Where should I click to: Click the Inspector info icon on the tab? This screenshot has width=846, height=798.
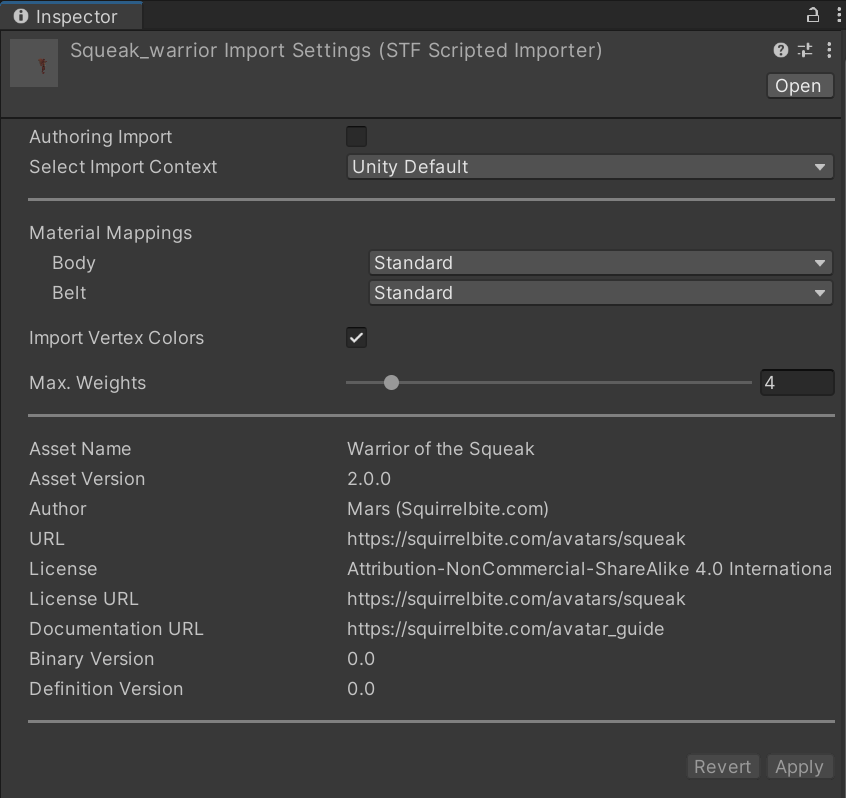(21, 16)
